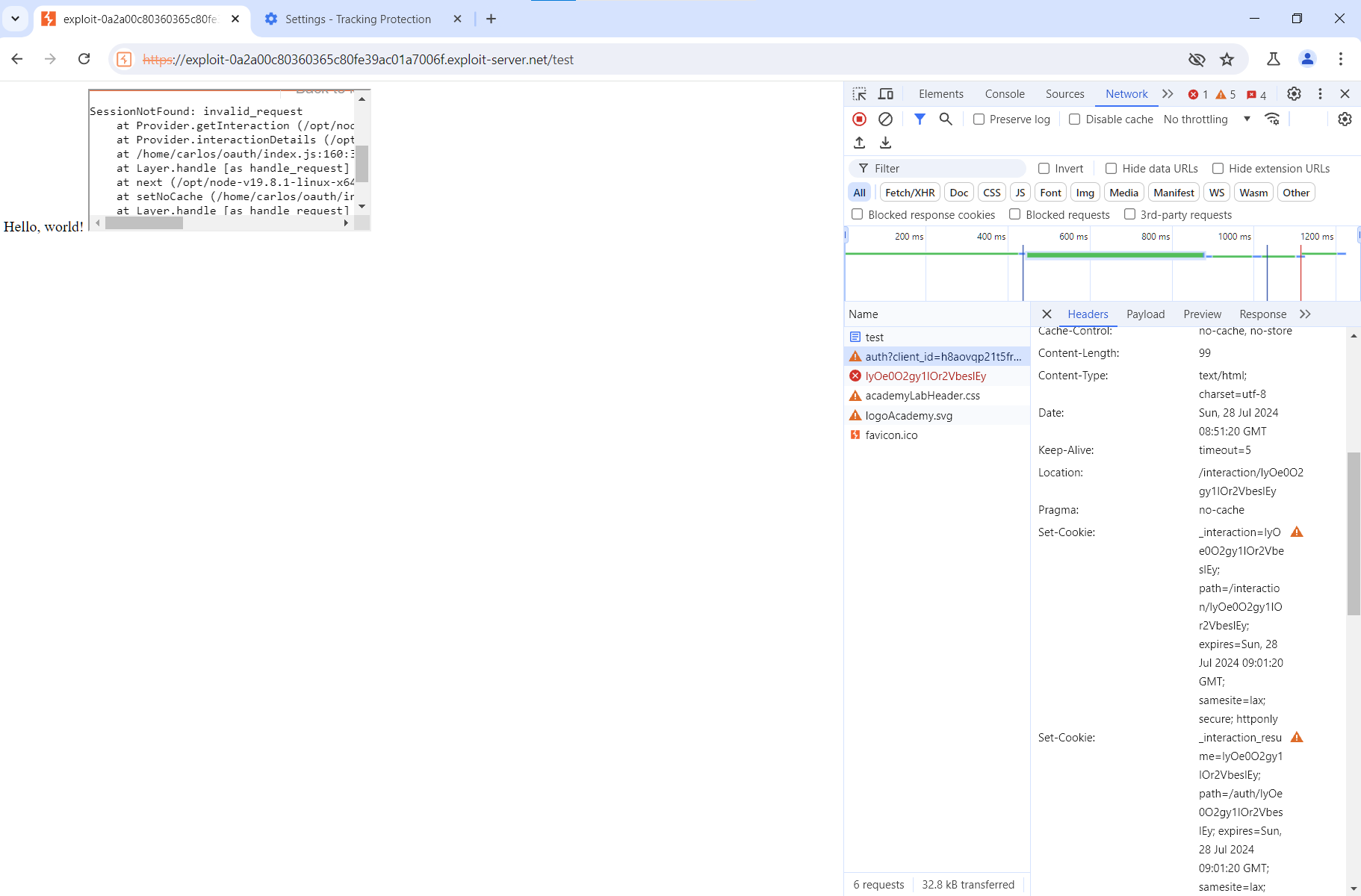The image size is (1361, 896).
Task: Check Blocked response cookies
Action: click(x=858, y=215)
